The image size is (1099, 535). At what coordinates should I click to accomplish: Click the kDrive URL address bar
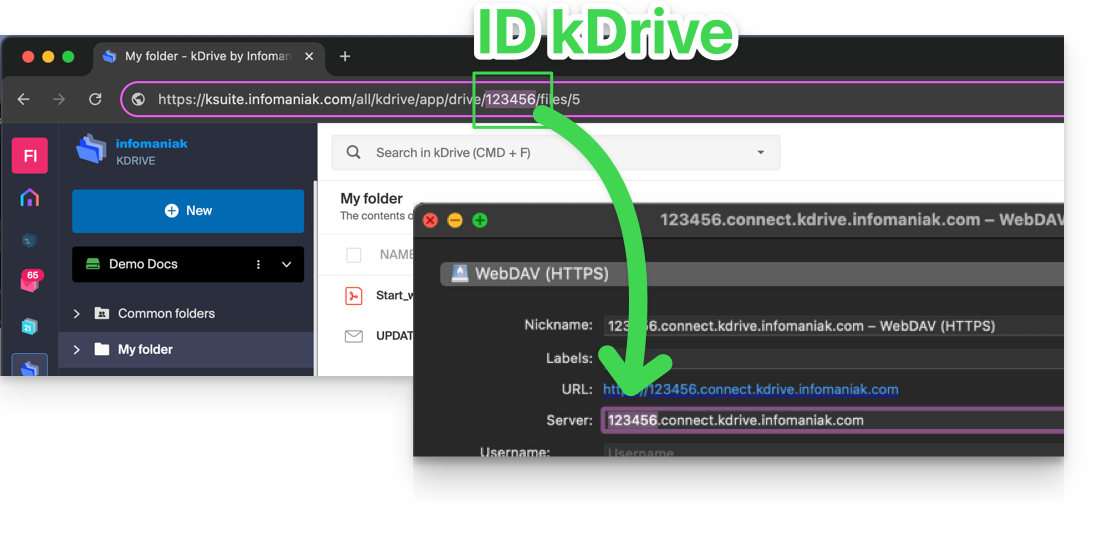[x=592, y=100]
